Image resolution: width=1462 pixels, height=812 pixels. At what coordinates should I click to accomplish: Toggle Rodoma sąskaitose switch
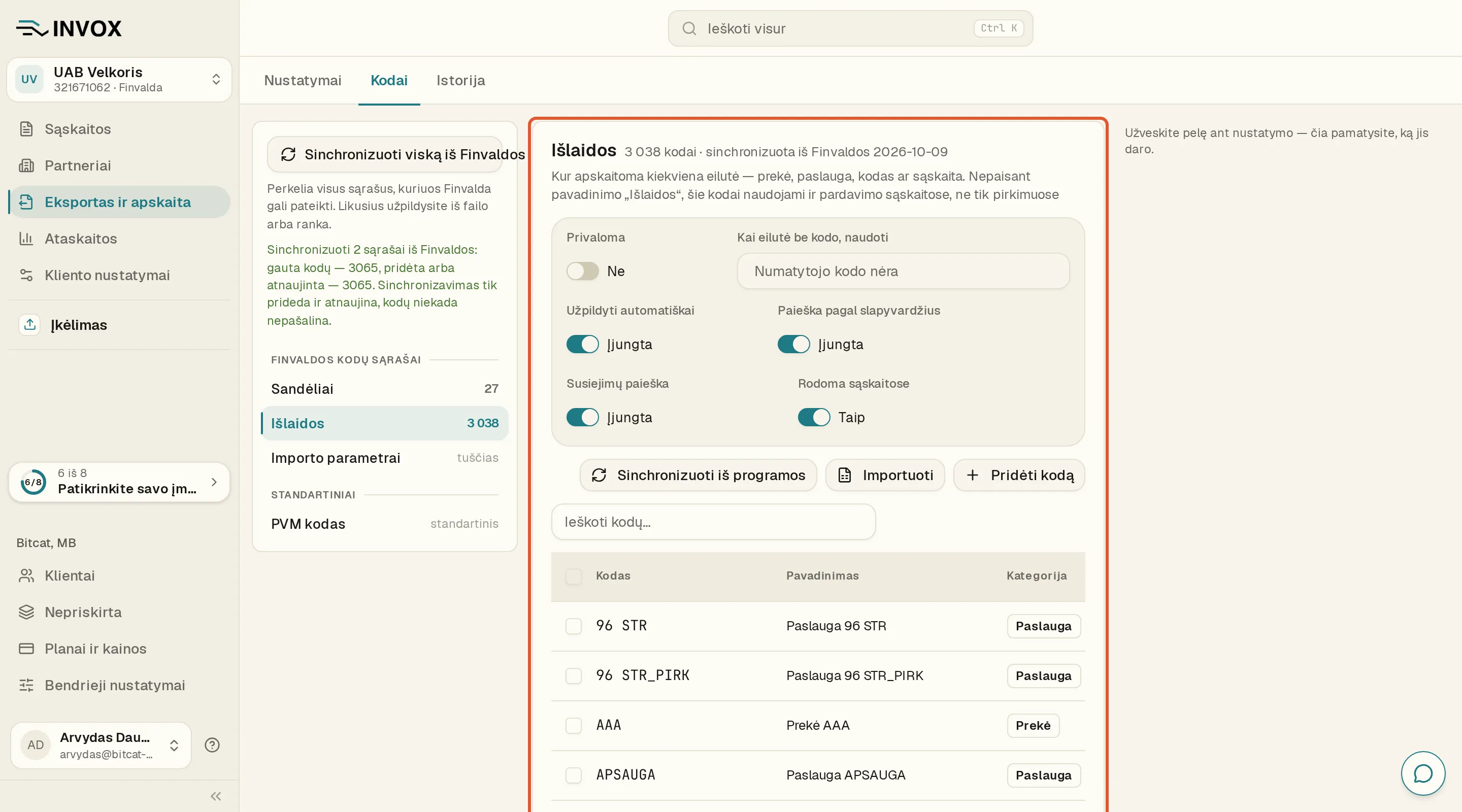[814, 418]
